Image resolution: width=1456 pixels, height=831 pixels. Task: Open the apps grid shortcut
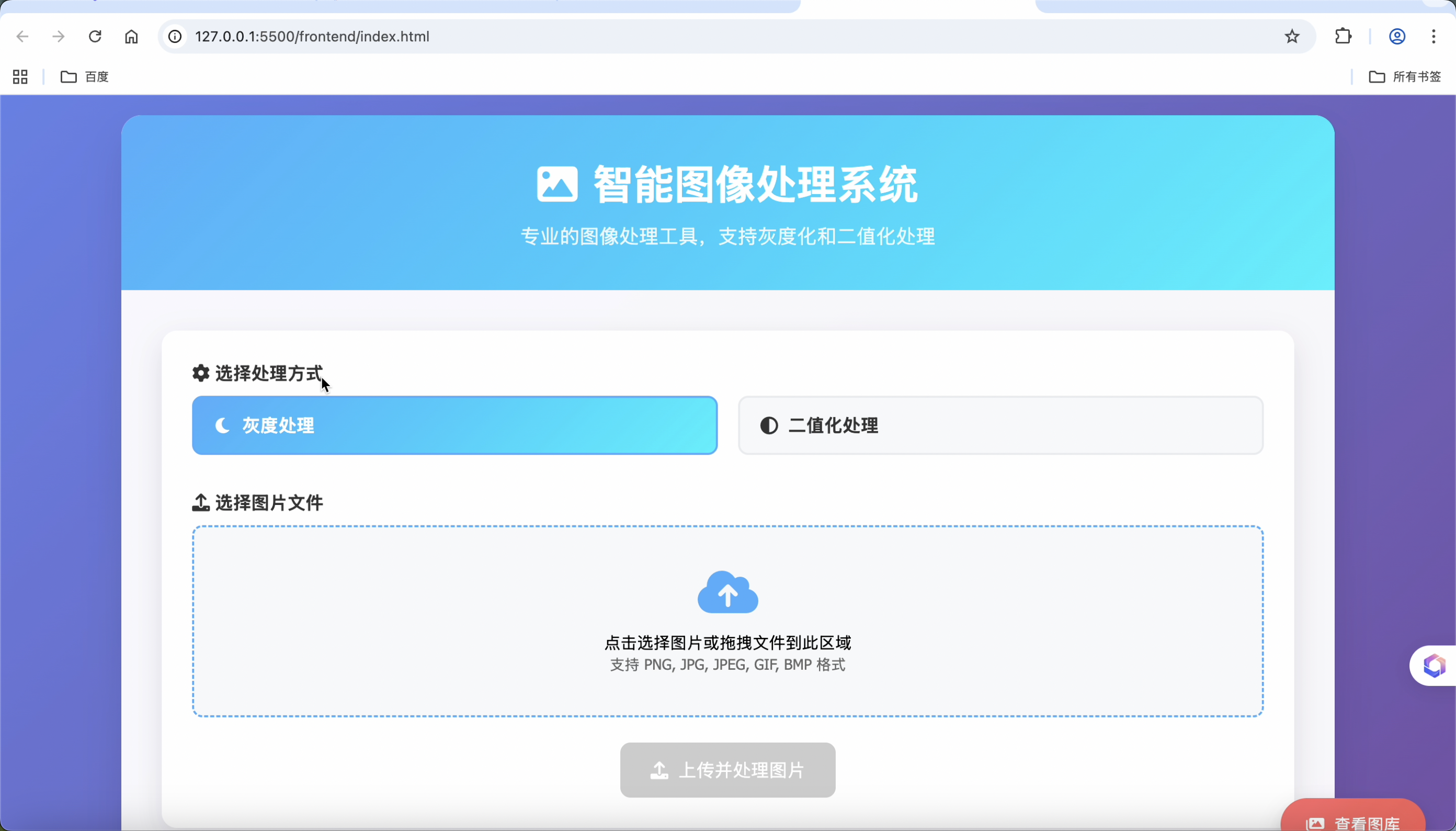pos(20,76)
